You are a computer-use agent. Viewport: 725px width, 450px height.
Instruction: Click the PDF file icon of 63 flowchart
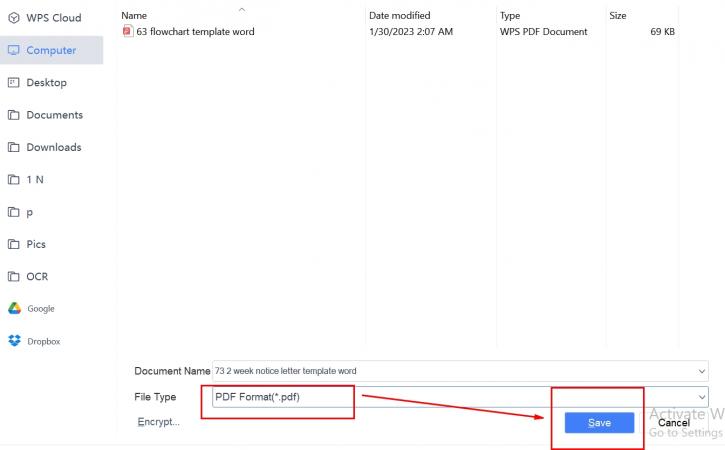pyautogui.click(x=127, y=31)
